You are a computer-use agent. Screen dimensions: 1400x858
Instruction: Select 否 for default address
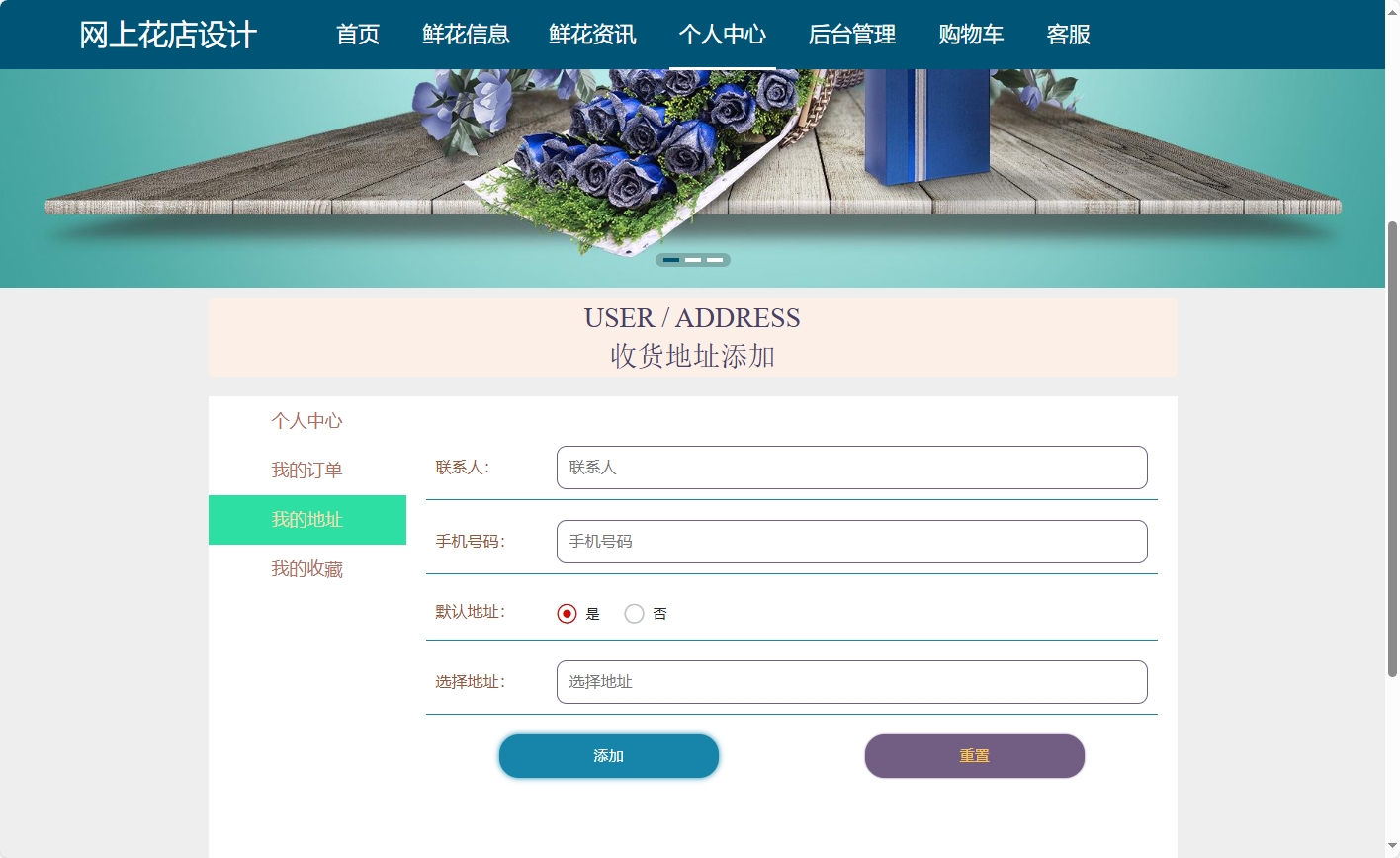(634, 613)
